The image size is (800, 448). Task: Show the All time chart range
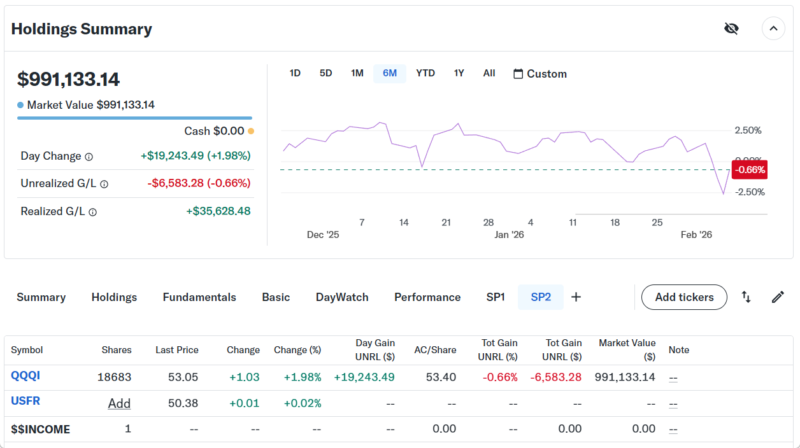click(489, 73)
